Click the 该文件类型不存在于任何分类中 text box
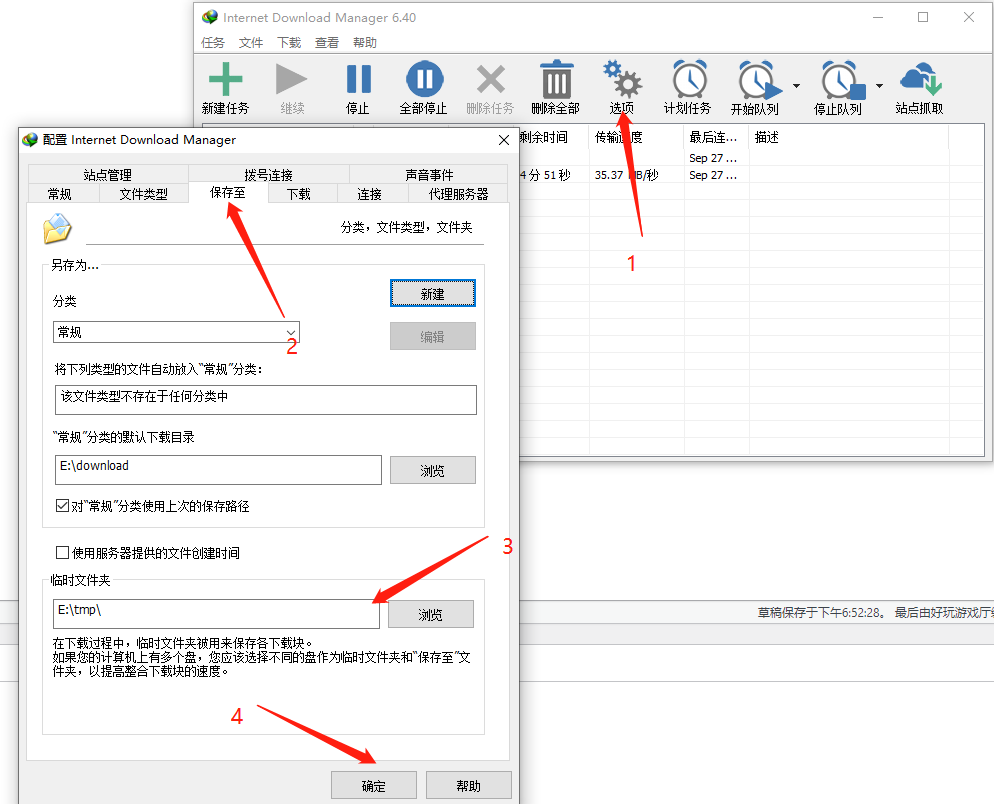Image resolution: width=994 pixels, height=804 pixels. coord(266,400)
